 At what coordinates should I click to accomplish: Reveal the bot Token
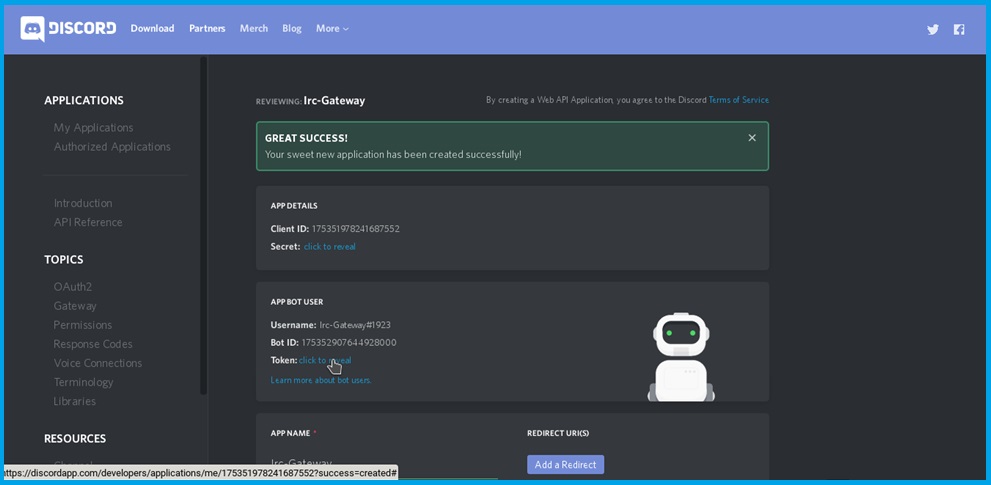pyautogui.click(x=325, y=360)
